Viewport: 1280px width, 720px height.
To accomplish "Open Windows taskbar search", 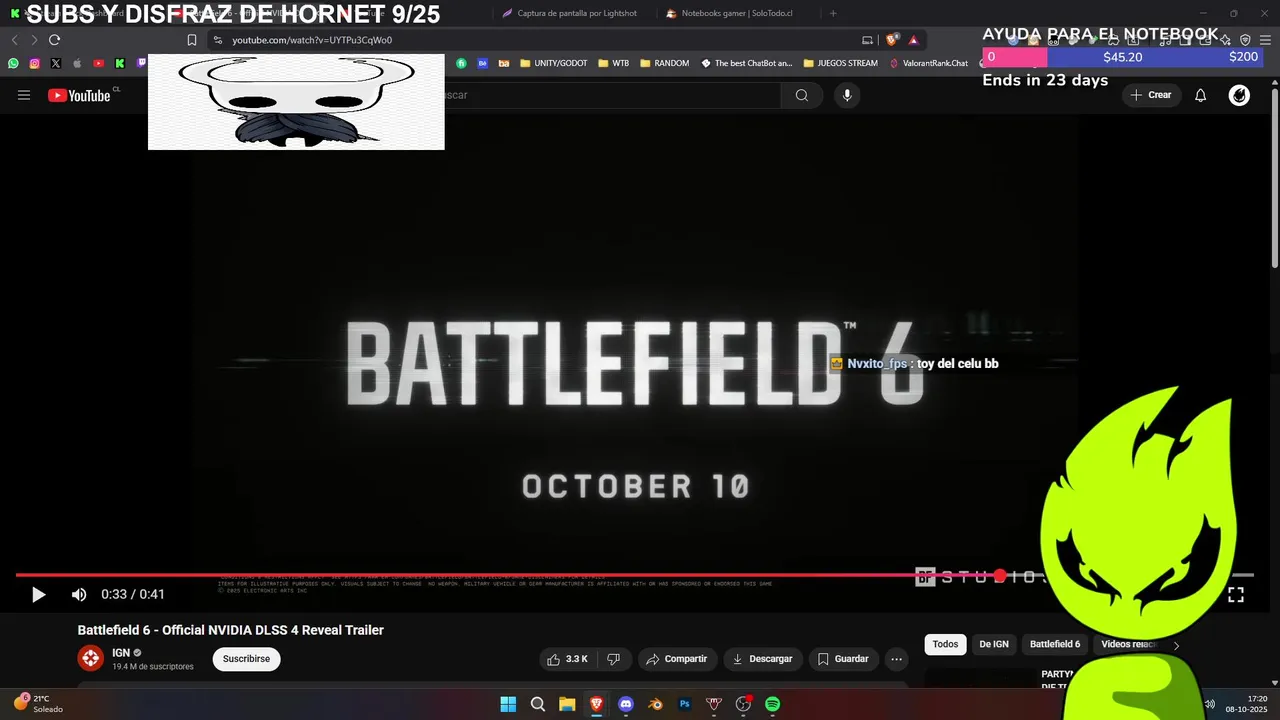I will coord(538,704).
